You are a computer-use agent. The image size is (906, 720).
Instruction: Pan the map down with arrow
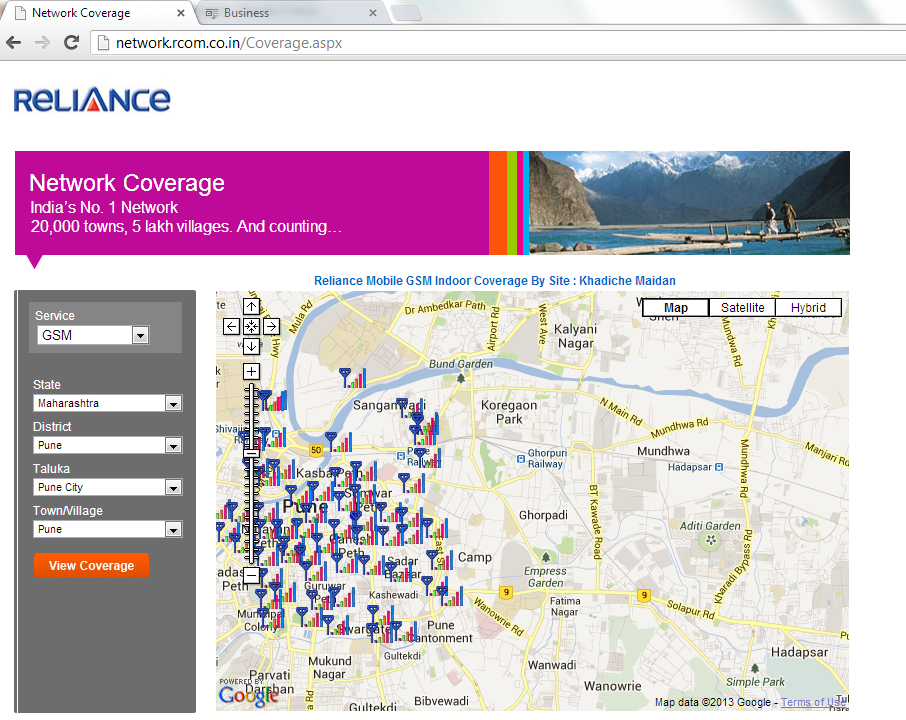pos(251,346)
